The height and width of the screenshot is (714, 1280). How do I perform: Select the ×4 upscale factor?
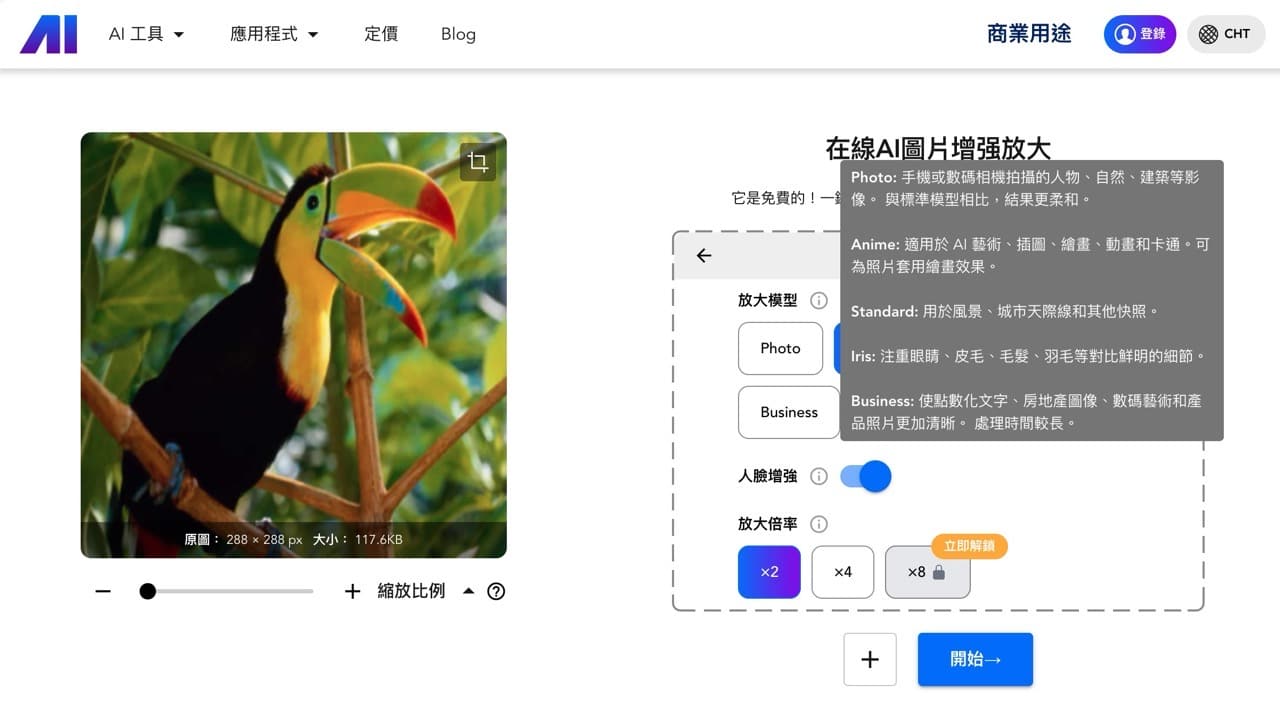coord(842,571)
